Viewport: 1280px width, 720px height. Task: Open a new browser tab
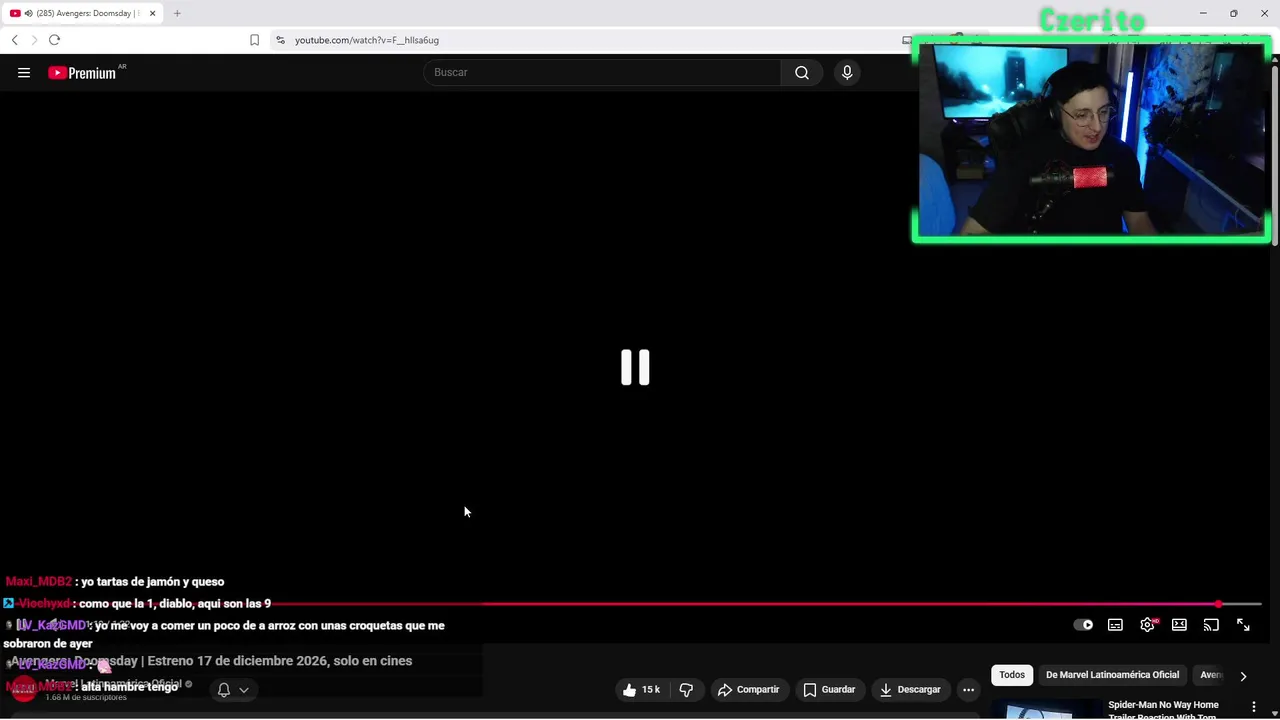[x=177, y=13]
